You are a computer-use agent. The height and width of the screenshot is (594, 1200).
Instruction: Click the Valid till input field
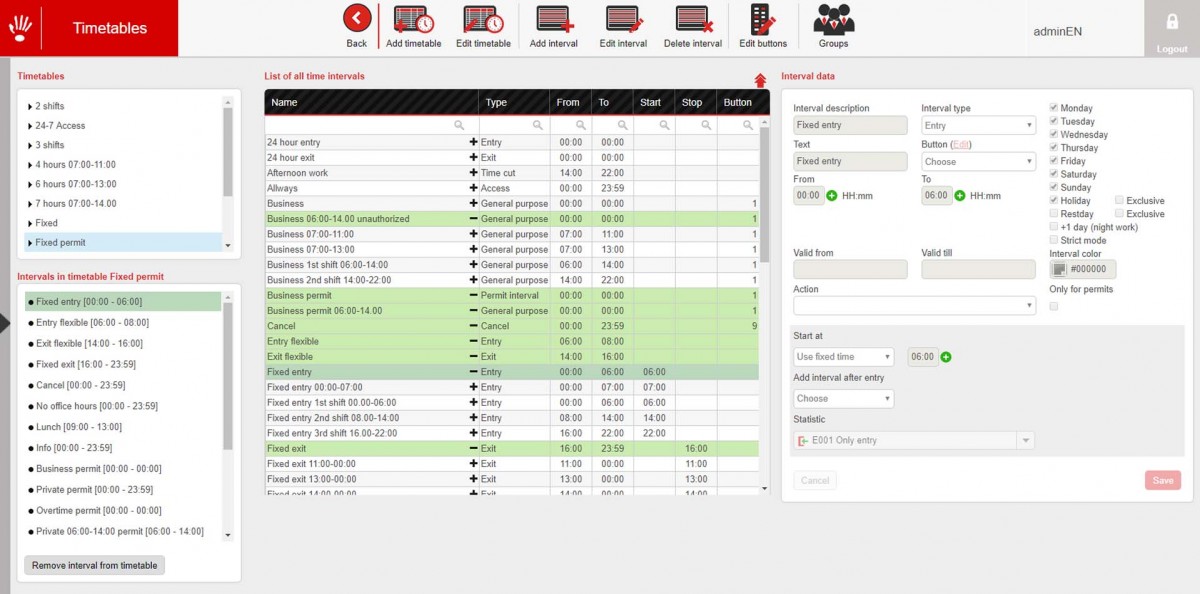pos(978,269)
